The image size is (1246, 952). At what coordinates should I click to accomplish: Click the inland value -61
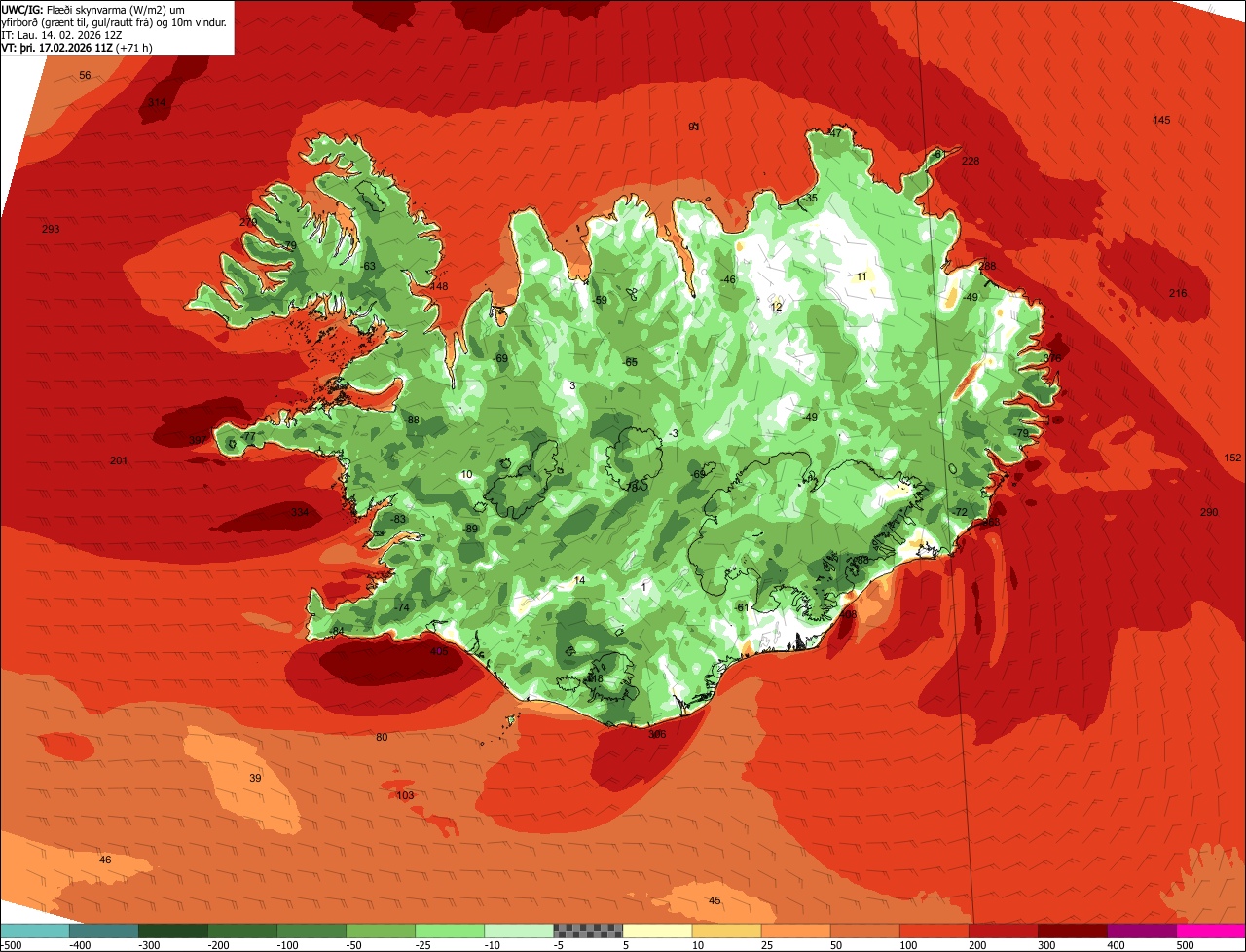[x=742, y=607]
